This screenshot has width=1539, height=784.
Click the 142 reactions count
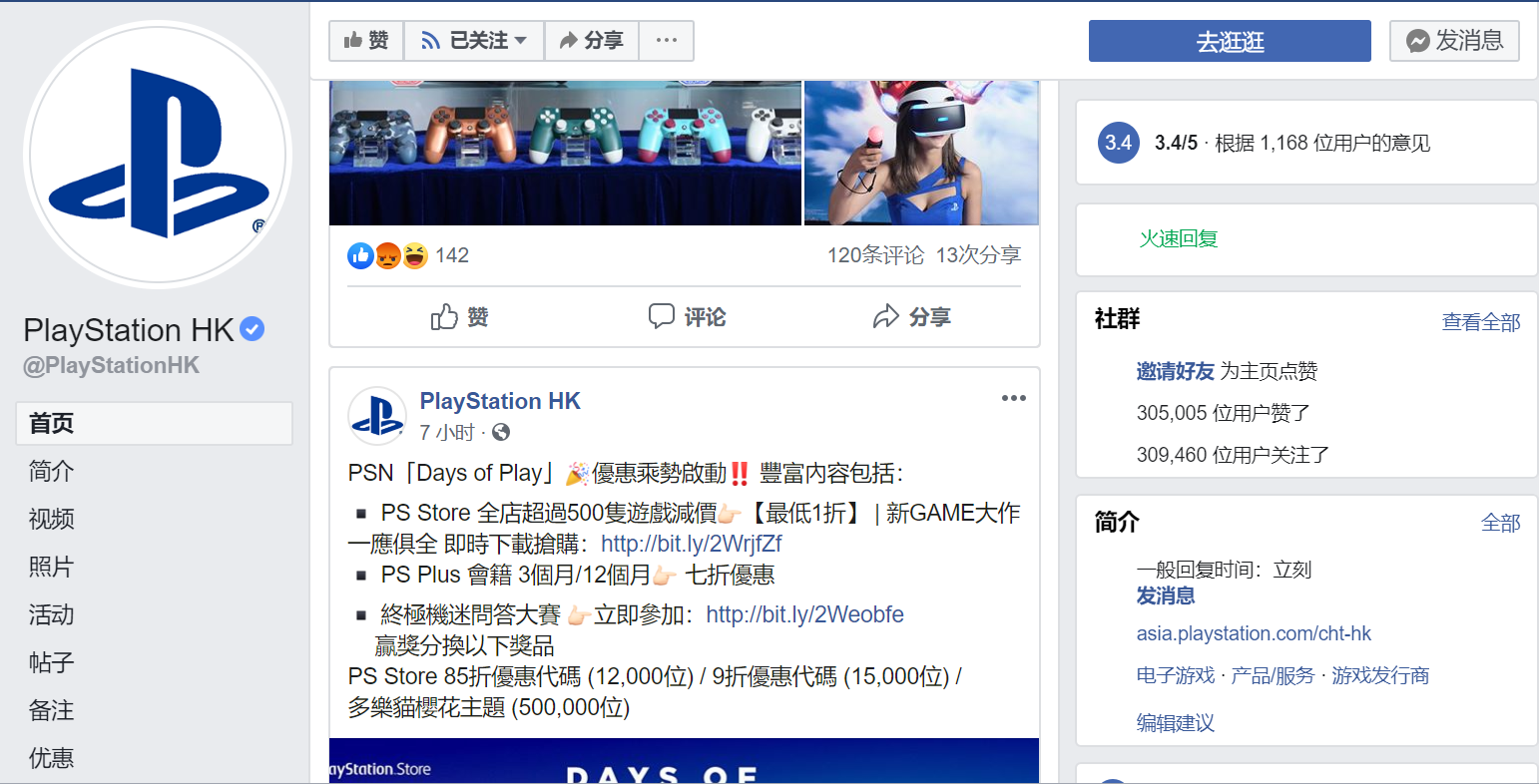(x=452, y=255)
